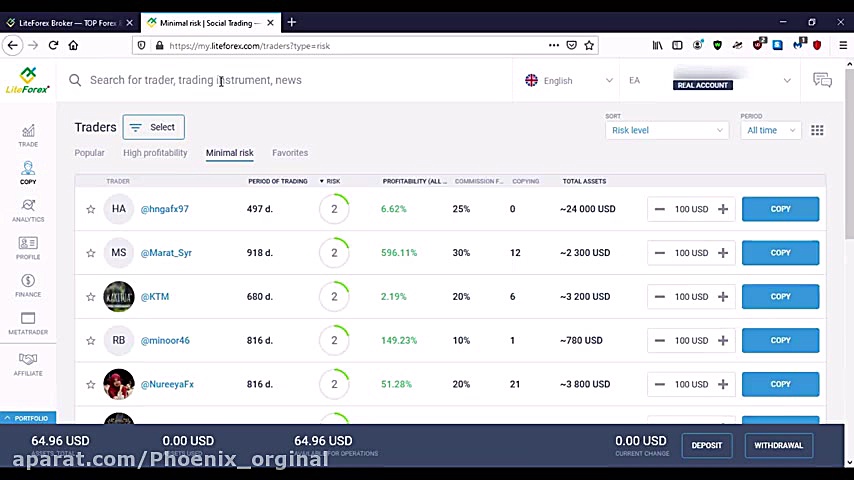Click the Withdrawal button
Image resolution: width=854 pixels, height=480 pixels.
pos(778,445)
